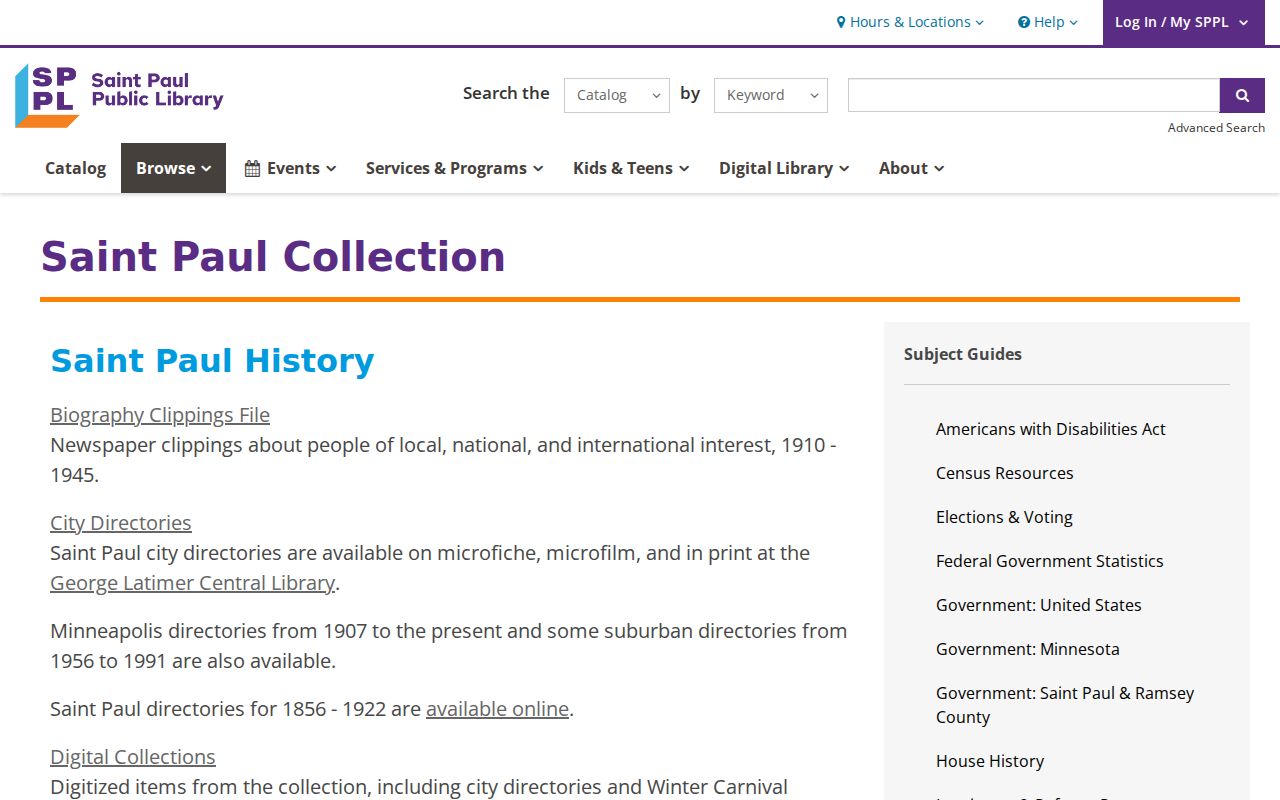Expand the Services & Programs menu
Image resolution: width=1280 pixels, height=800 pixels.
point(454,168)
